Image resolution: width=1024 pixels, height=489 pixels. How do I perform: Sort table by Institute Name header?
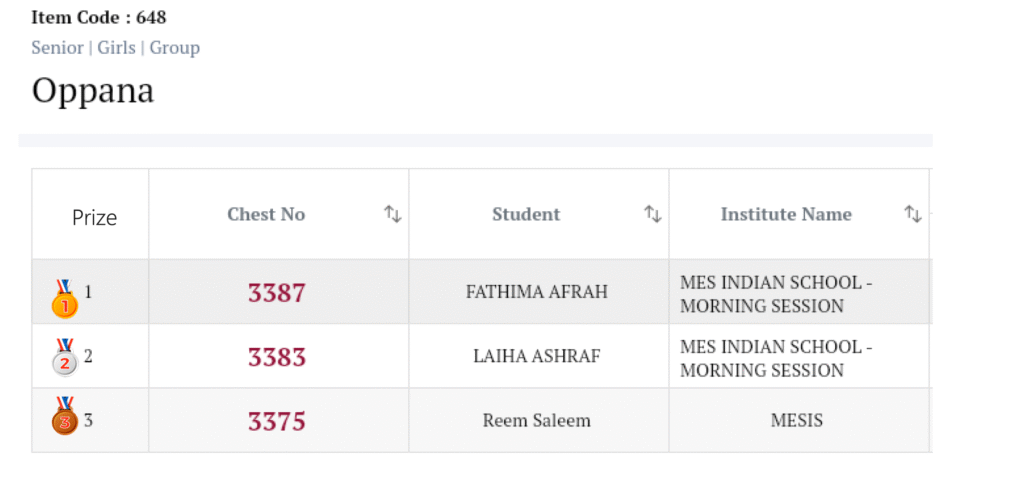(x=786, y=214)
